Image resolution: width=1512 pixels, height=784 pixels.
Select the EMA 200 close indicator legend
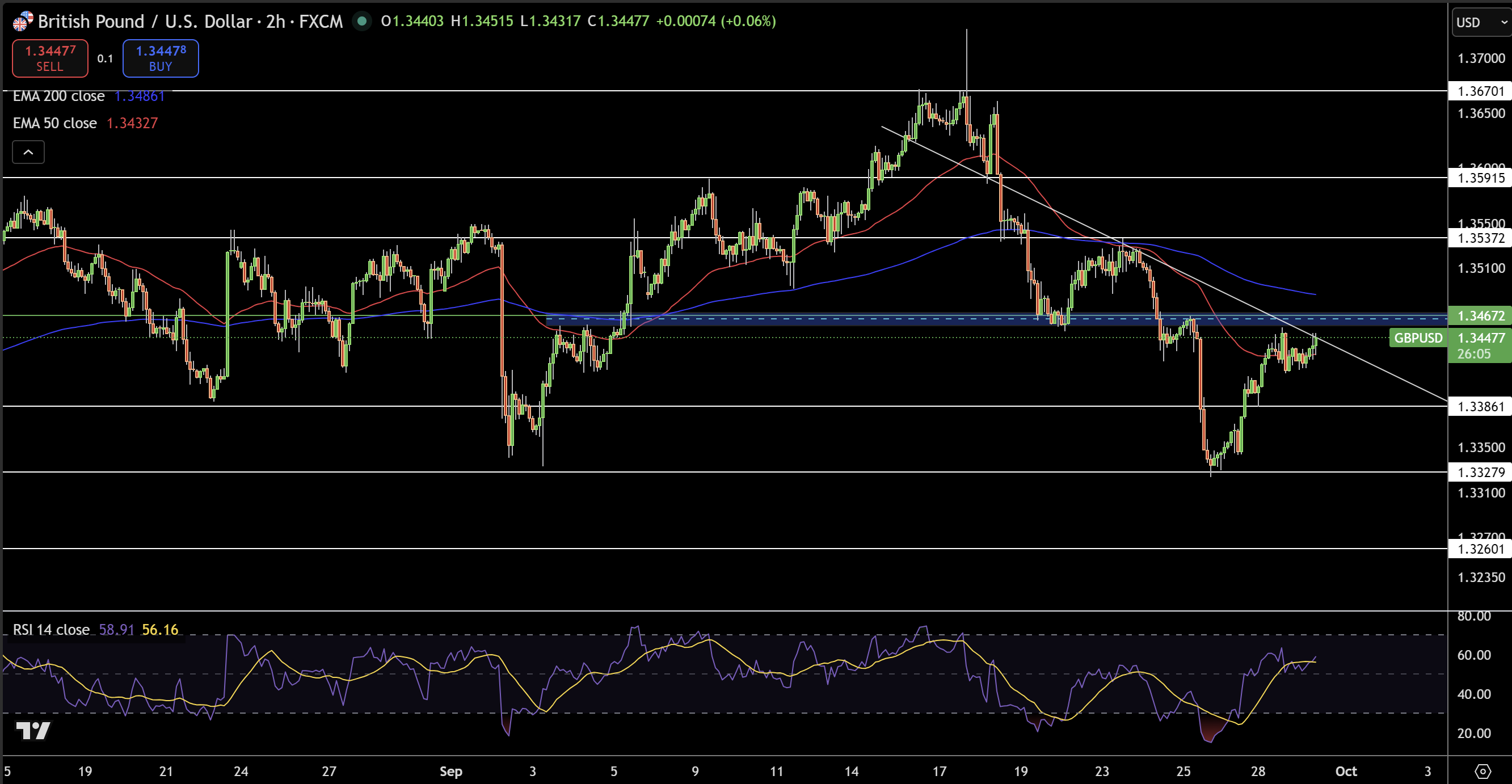pos(58,96)
